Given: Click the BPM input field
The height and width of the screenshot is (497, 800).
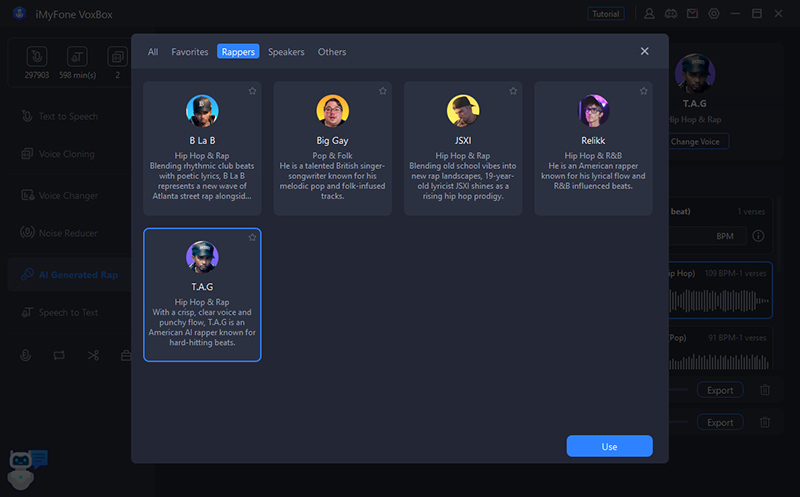Looking at the screenshot, I should 707,236.
